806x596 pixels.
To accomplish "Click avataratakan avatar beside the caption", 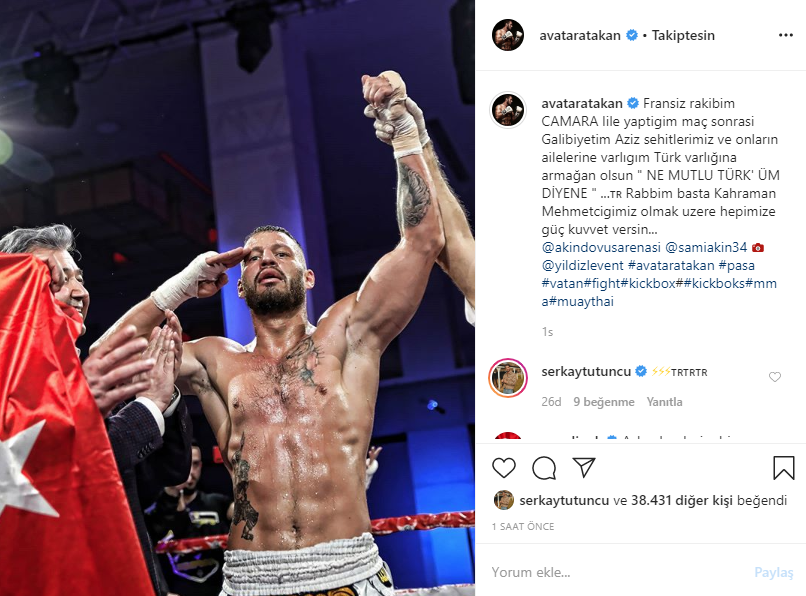I will pos(508,110).
